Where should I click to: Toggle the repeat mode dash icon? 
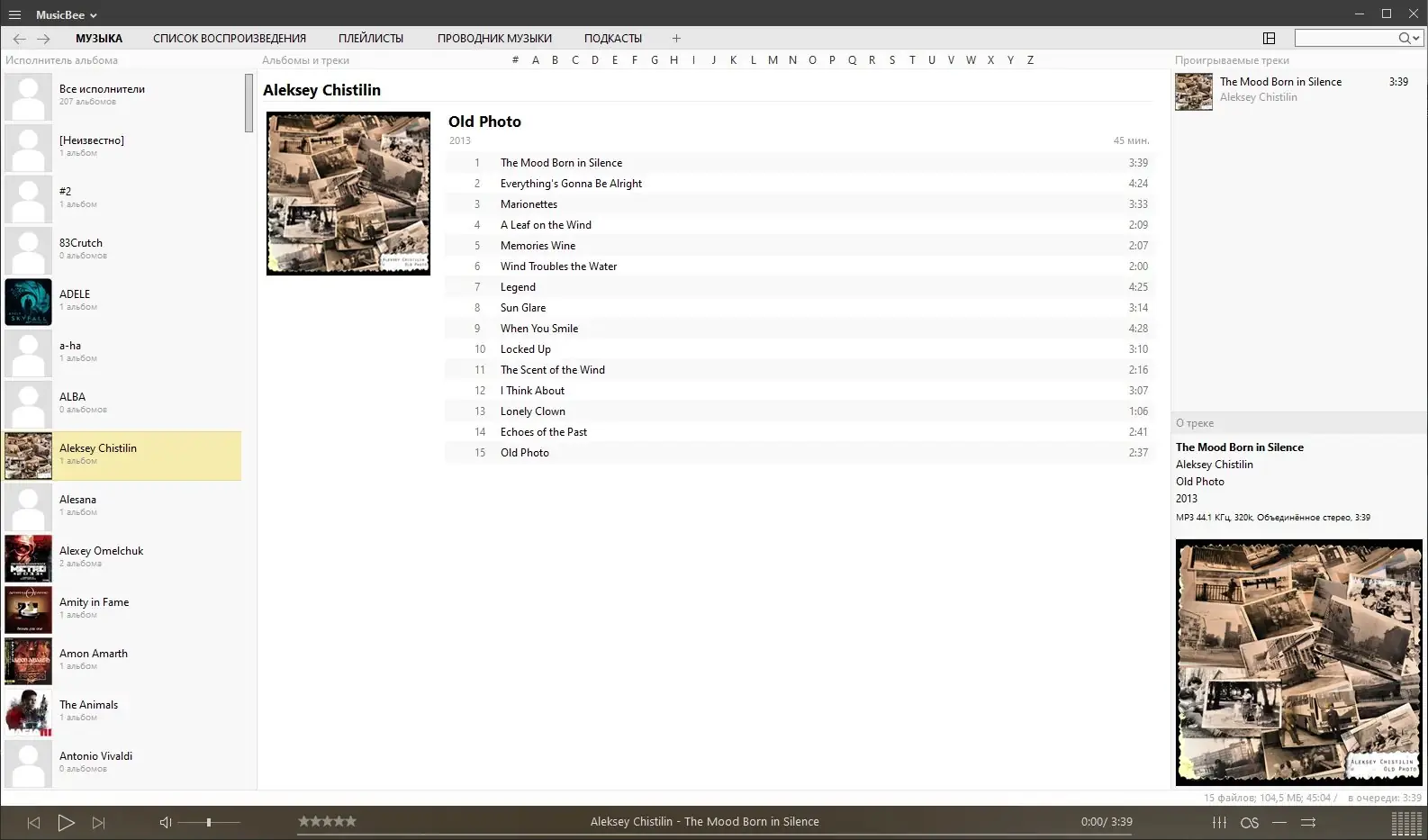tap(1279, 822)
